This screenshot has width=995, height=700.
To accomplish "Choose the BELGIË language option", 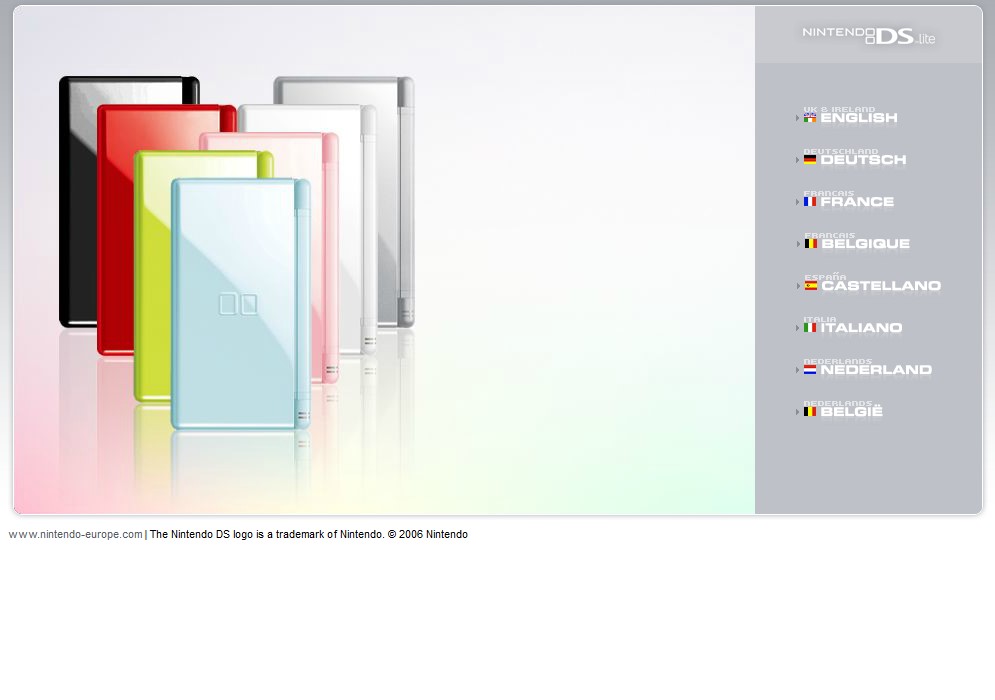I will click(852, 411).
